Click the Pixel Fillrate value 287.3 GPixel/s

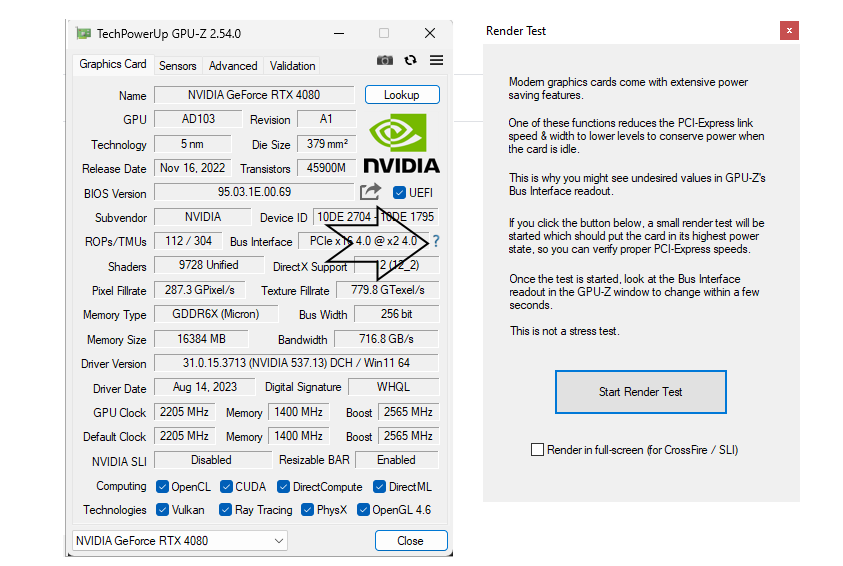tap(199, 290)
